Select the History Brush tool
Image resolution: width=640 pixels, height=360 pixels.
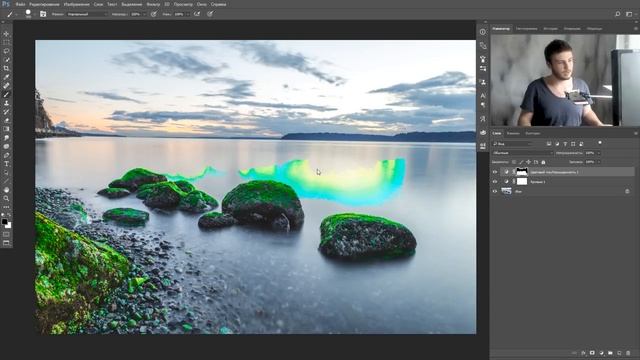tap(6, 112)
